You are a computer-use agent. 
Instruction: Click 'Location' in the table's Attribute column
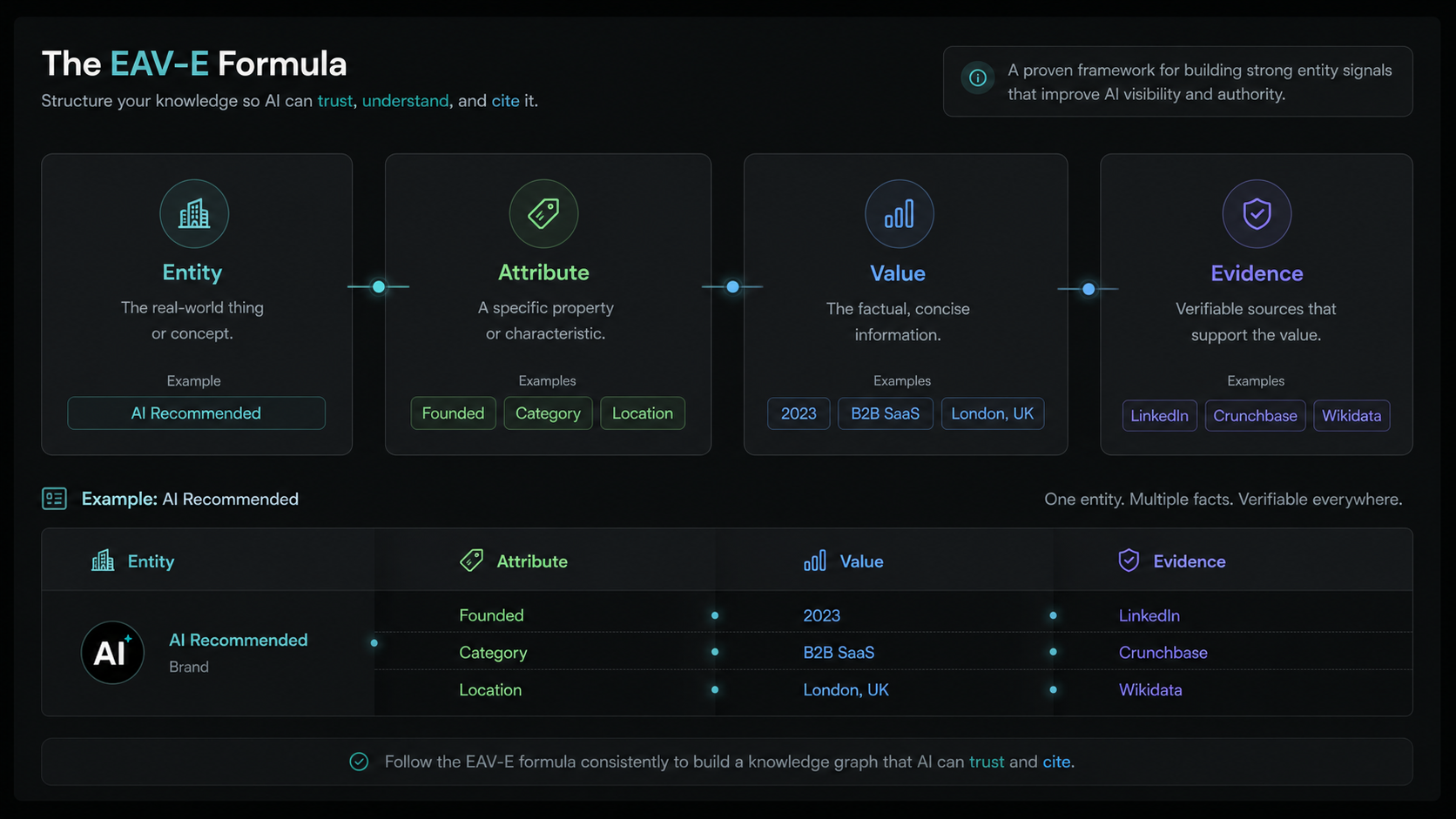tap(490, 689)
